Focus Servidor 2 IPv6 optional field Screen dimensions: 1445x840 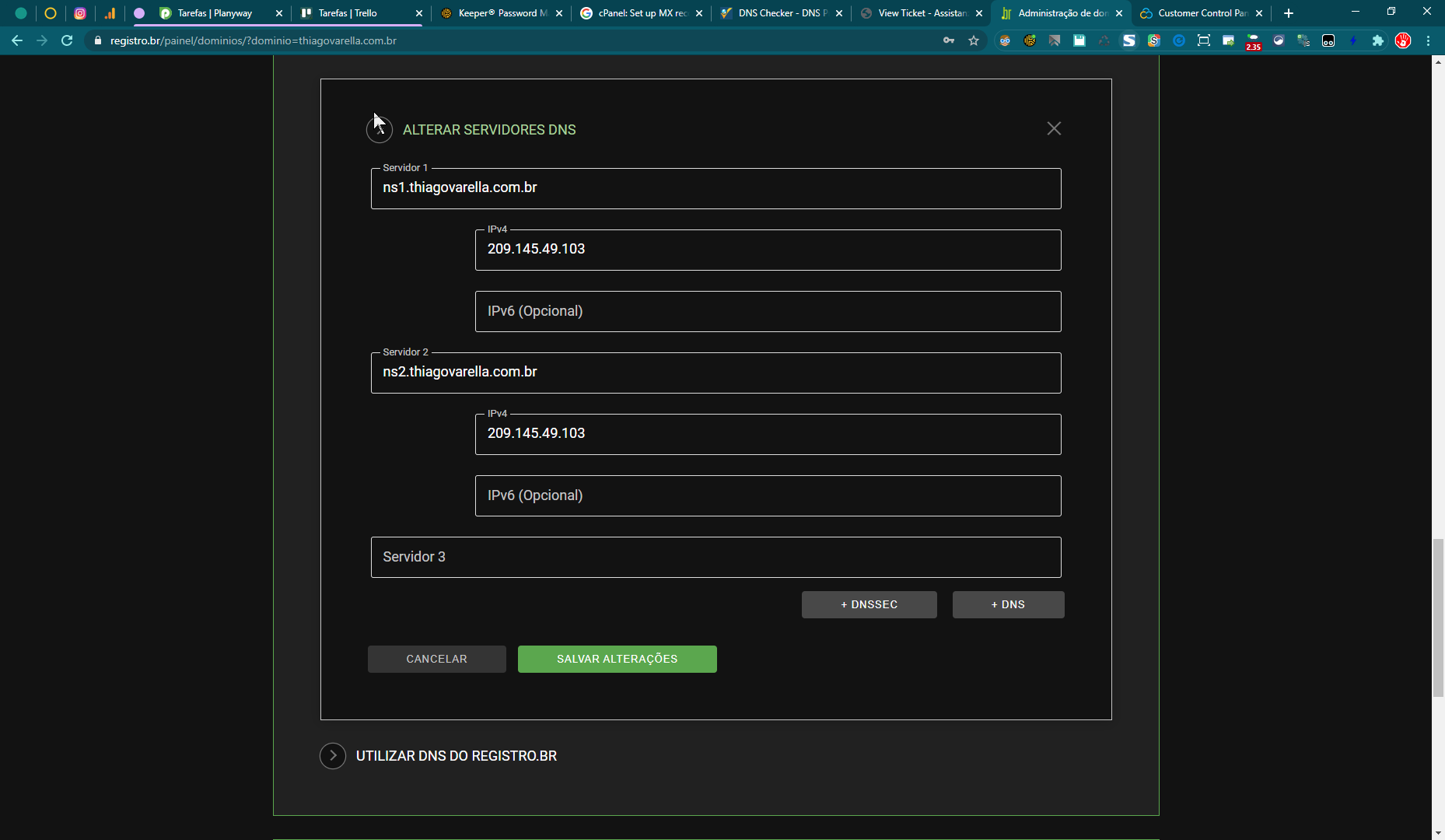[768, 495]
